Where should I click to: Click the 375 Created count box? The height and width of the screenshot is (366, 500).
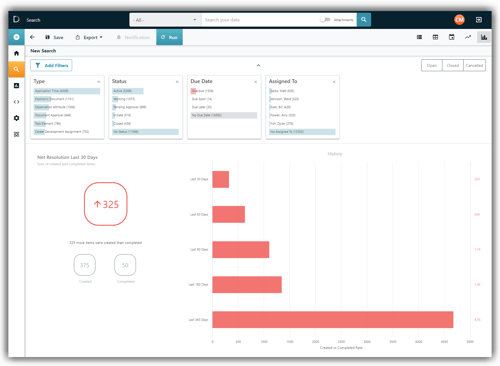point(85,265)
